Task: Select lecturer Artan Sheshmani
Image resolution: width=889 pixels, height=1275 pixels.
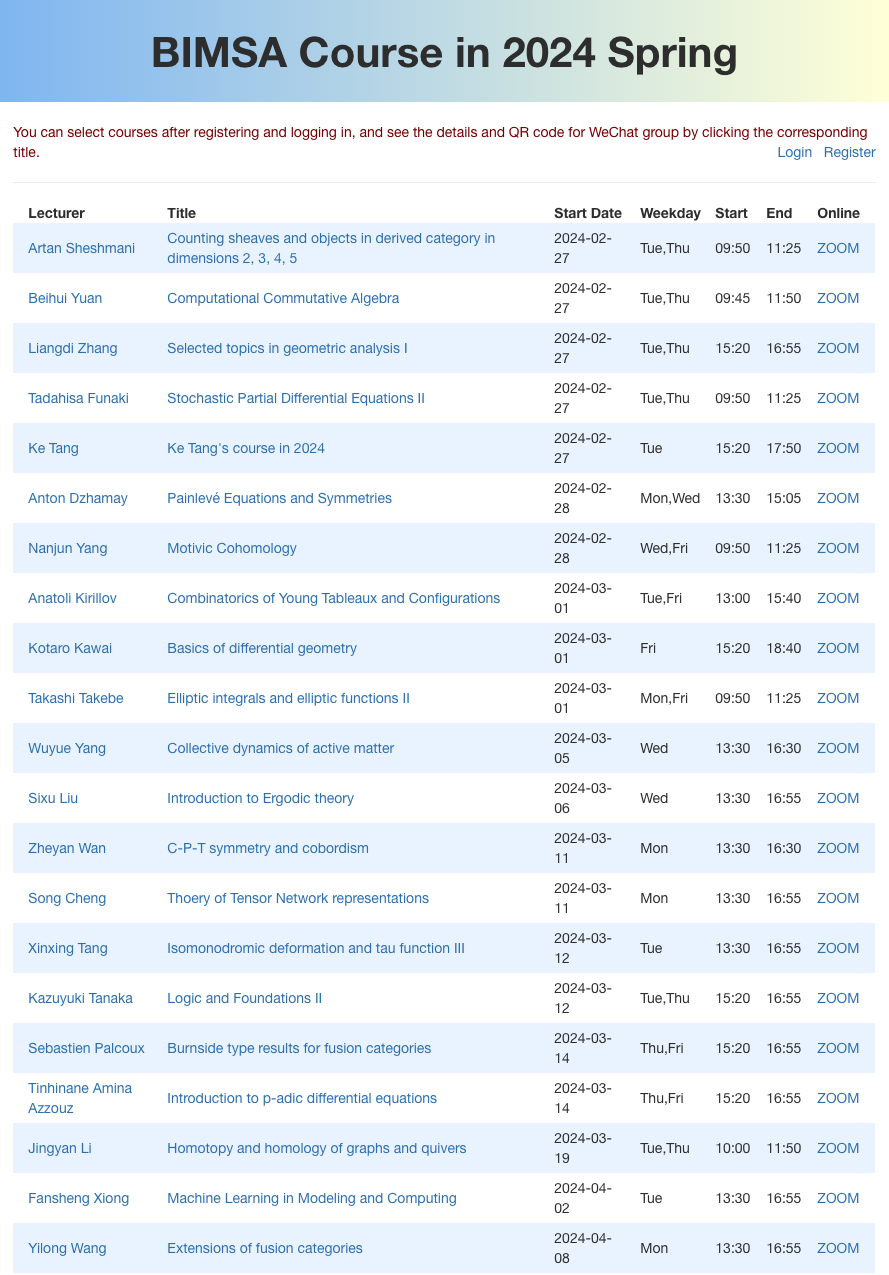Action: (81, 248)
